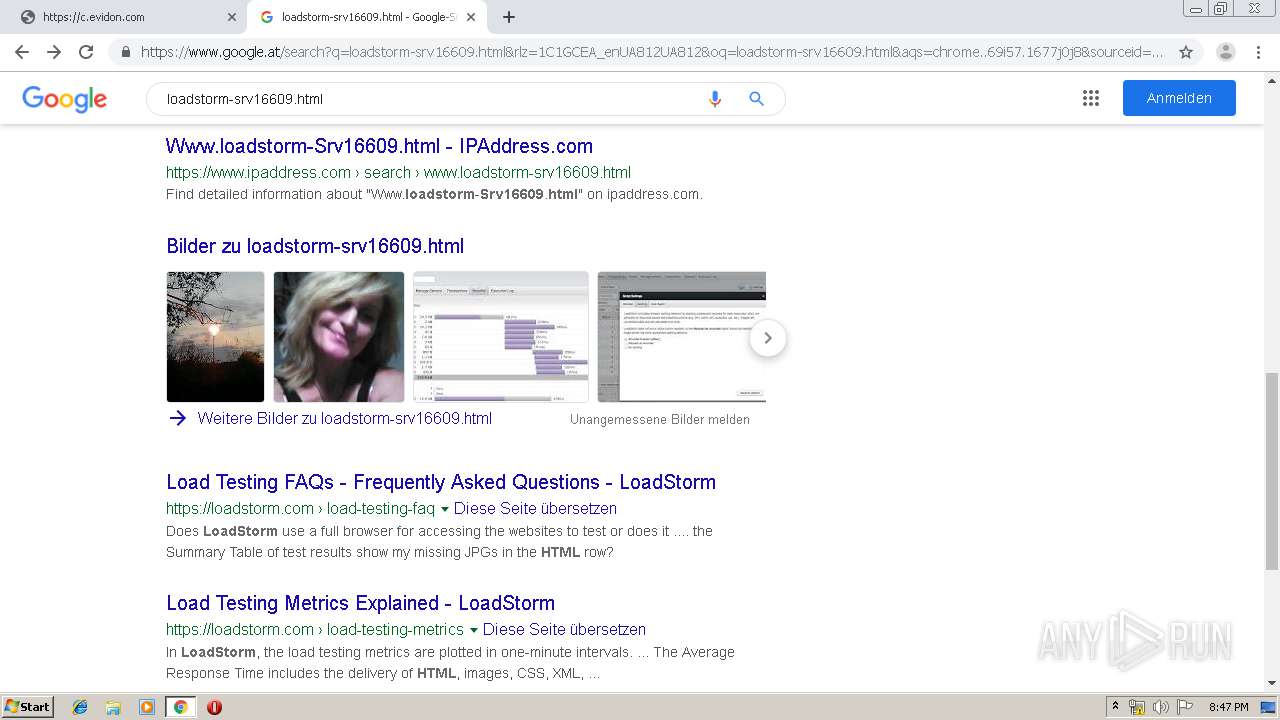Switch to the loadstorm-srv16609.html Google tab

(x=366, y=17)
